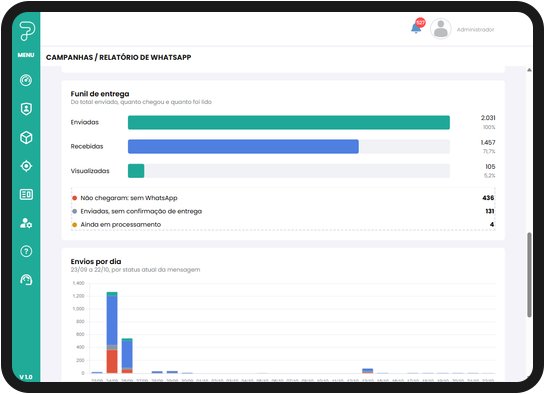Click the Envios por dia heading

click(x=96, y=262)
